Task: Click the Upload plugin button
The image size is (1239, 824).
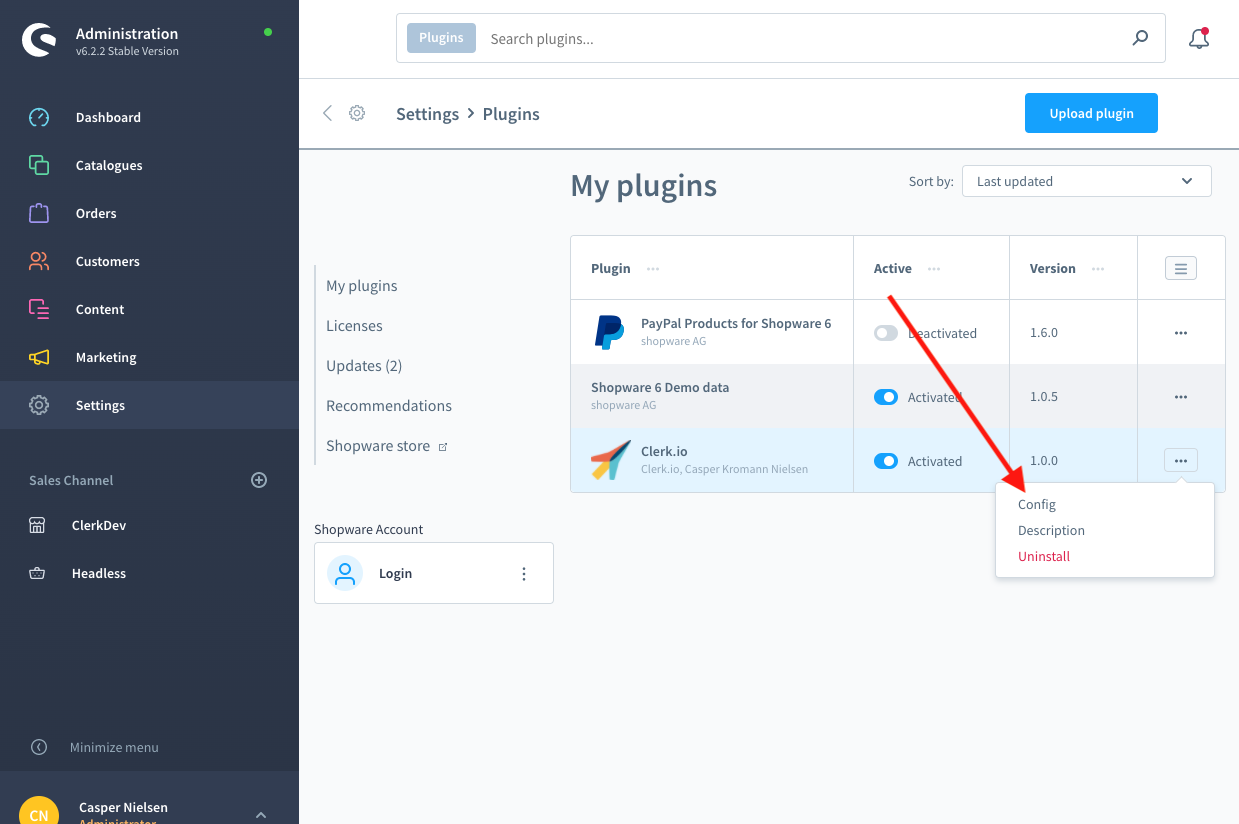Action: point(1091,113)
